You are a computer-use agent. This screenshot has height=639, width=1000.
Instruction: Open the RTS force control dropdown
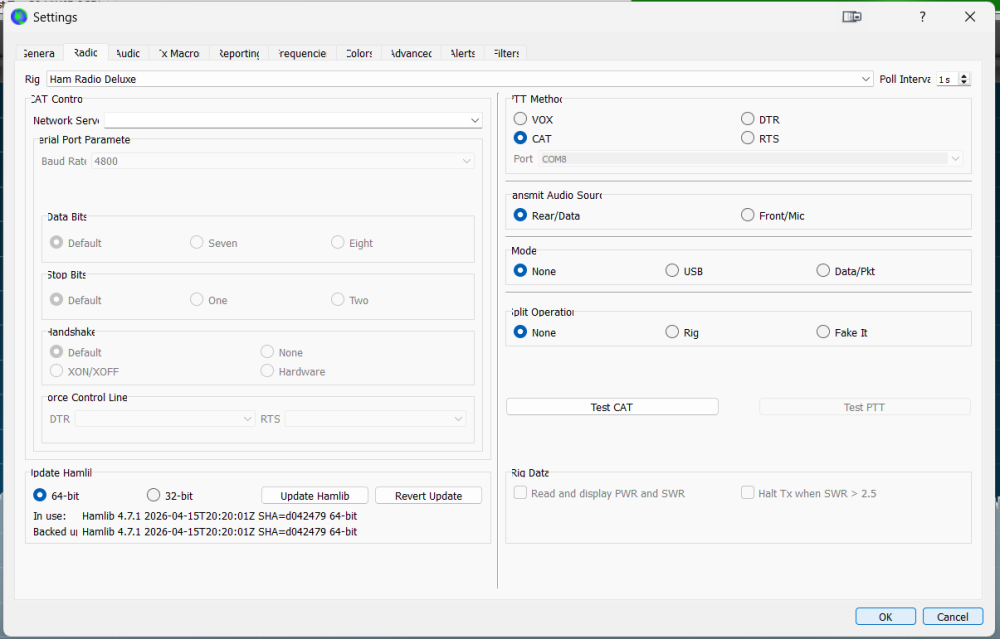pyautogui.click(x=375, y=419)
